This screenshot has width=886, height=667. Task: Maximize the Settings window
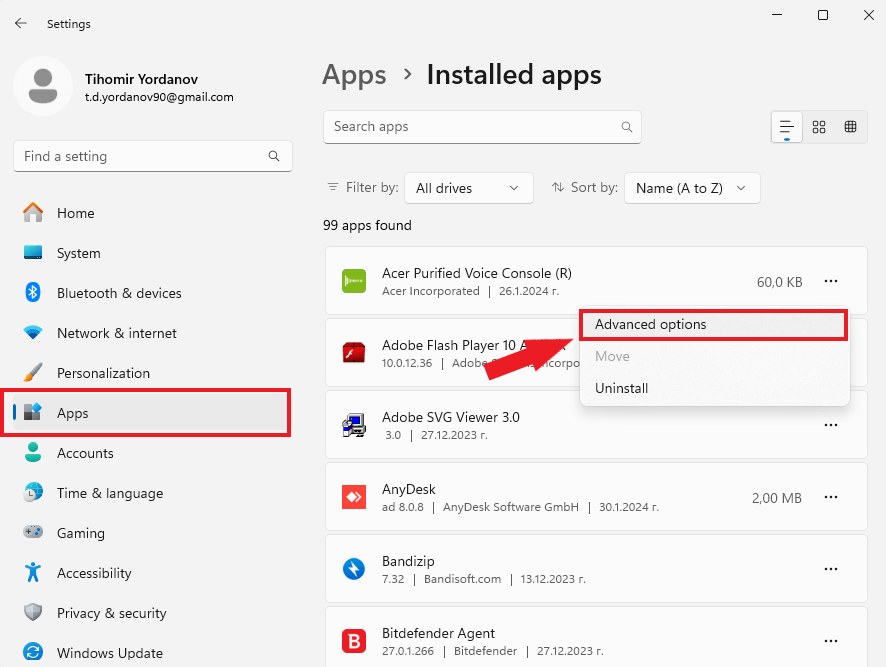click(823, 15)
